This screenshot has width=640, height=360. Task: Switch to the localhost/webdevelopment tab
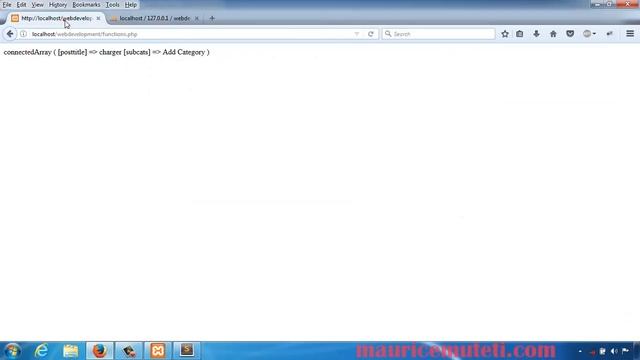click(x=55, y=18)
